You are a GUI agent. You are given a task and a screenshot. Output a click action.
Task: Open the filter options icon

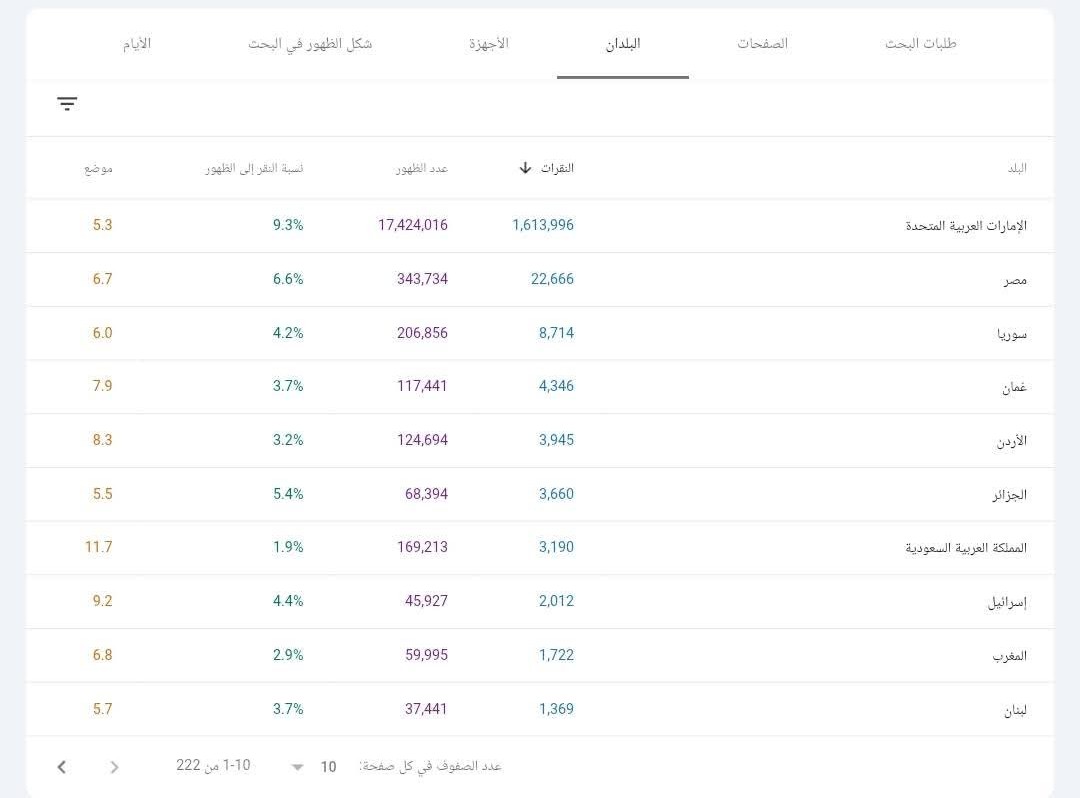tap(66, 104)
